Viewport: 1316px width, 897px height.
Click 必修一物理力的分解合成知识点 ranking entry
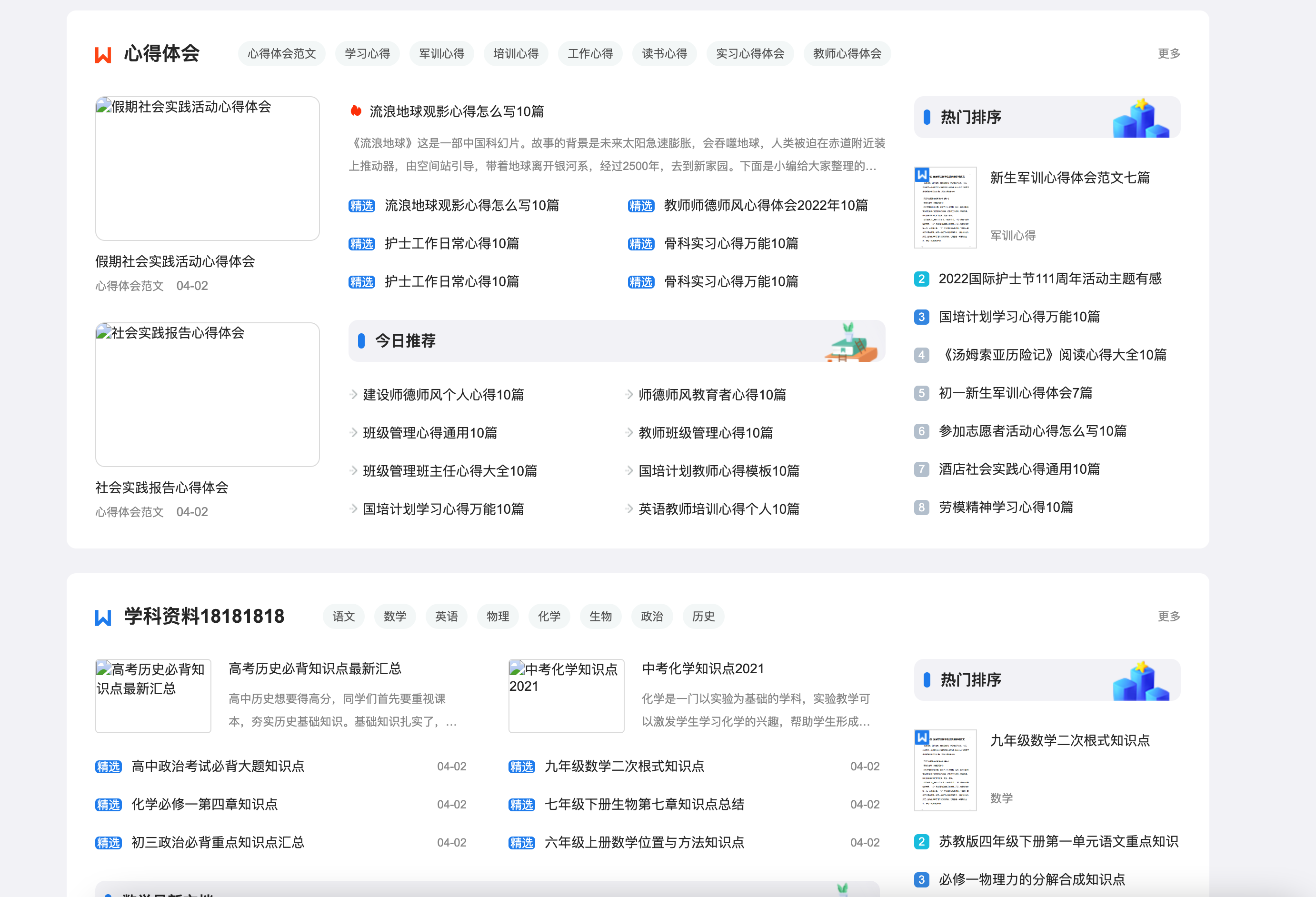1032,880
